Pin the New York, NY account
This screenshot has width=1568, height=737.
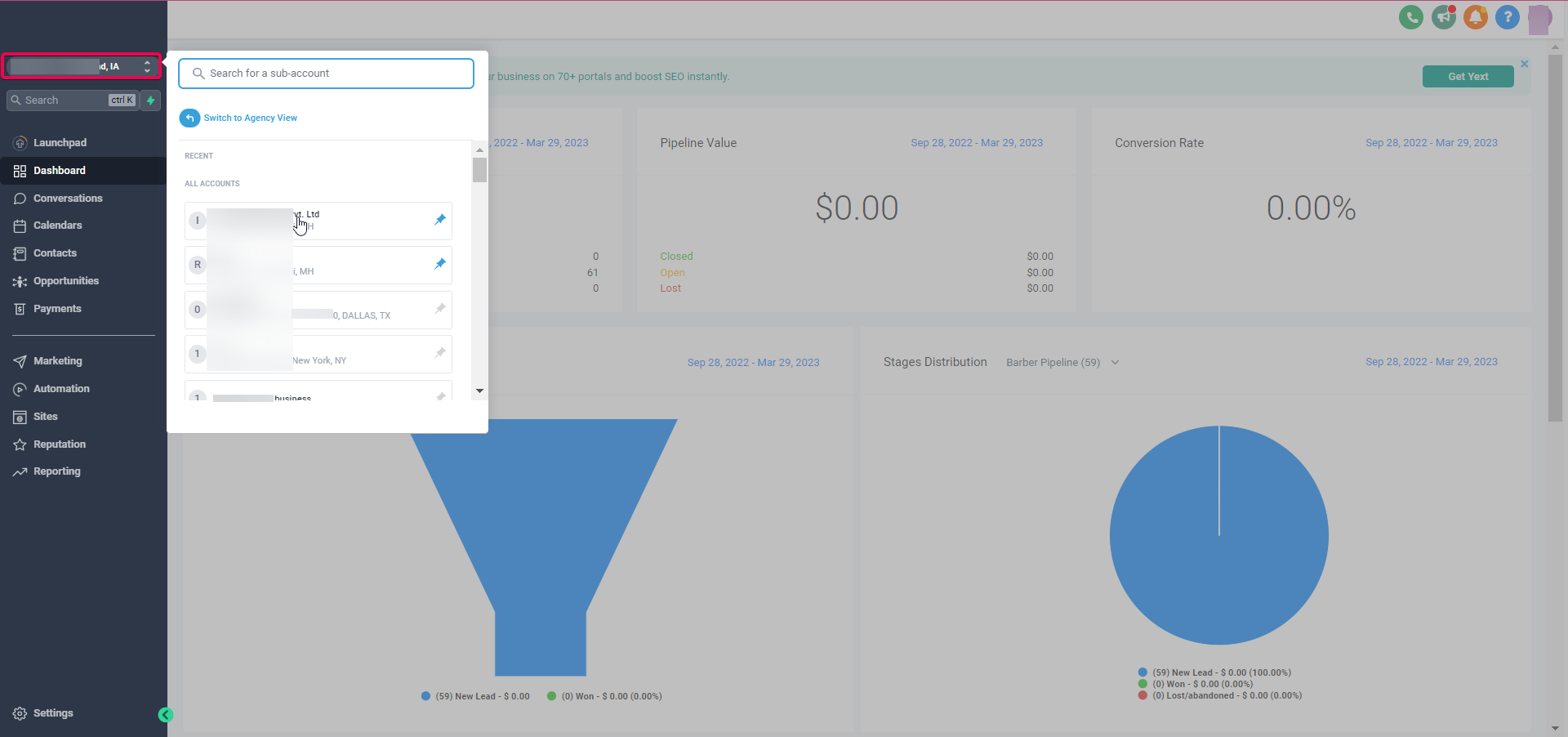pos(440,353)
